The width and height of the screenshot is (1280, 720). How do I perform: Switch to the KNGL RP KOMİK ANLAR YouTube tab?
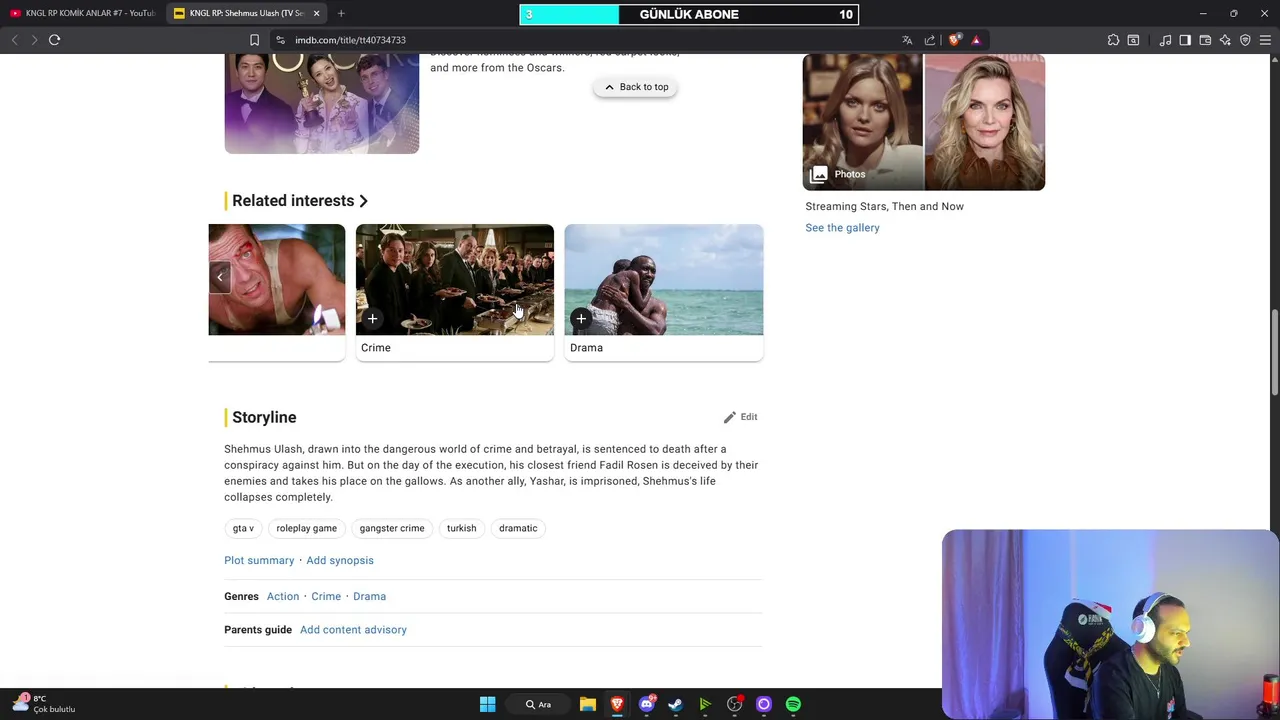point(82,13)
